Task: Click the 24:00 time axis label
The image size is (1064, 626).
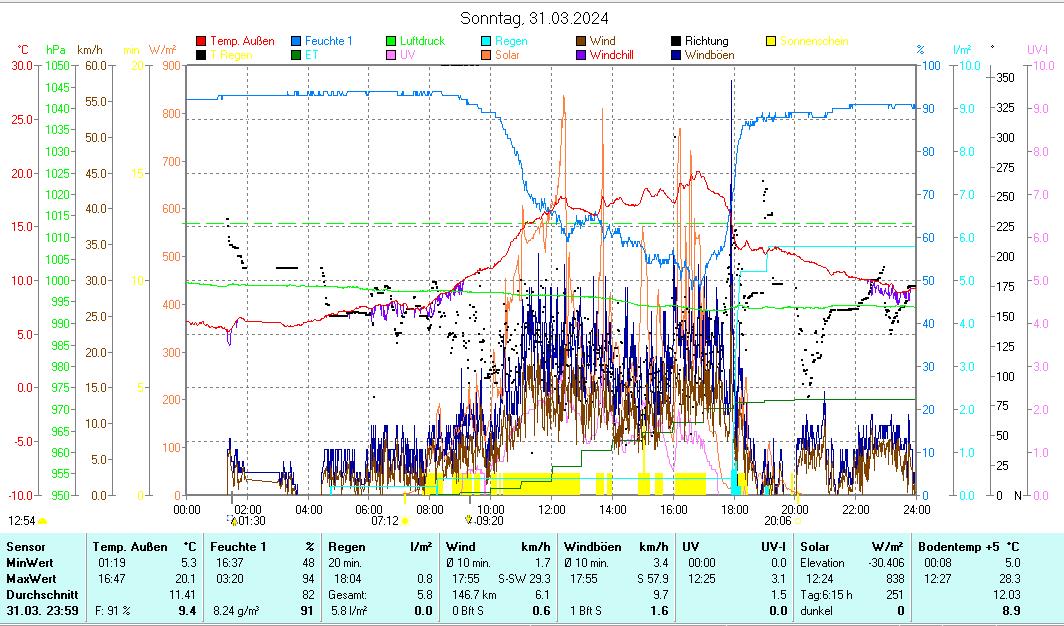Action: pos(916,509)
